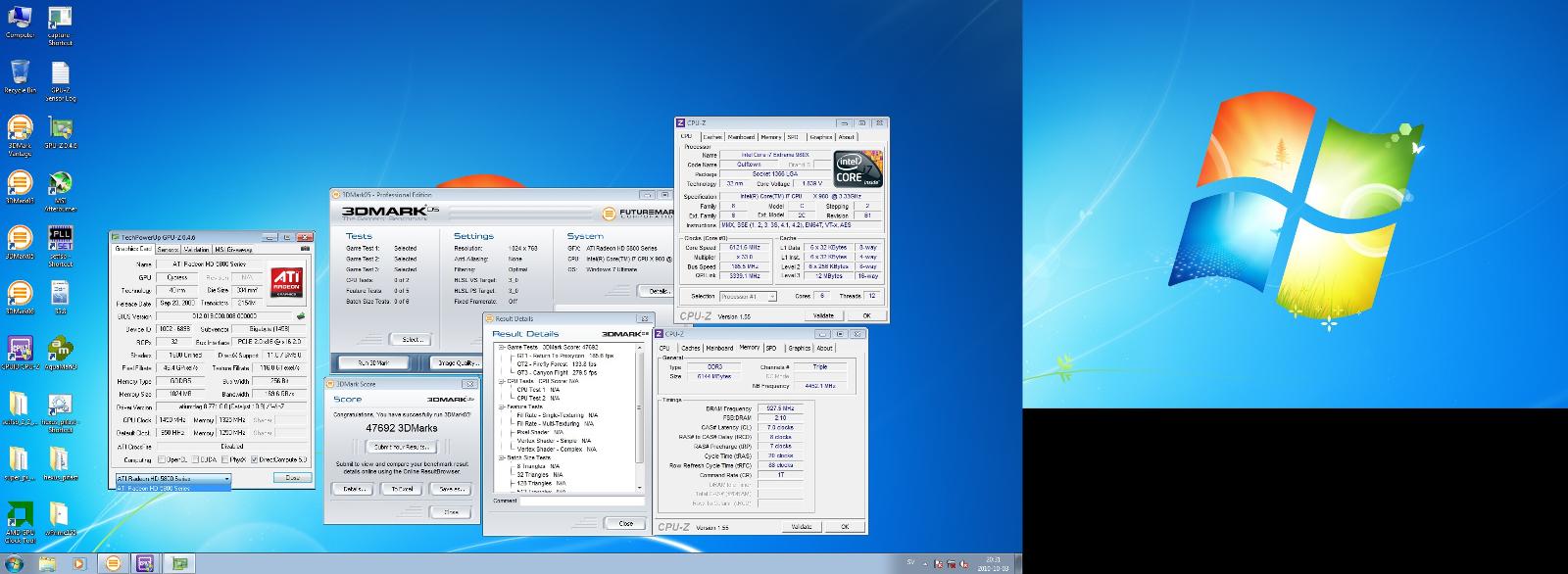Launch the MSI Afterburner desktop shortcut
This screenshot has width=1568, height=574.
click(x=60, y=191)
